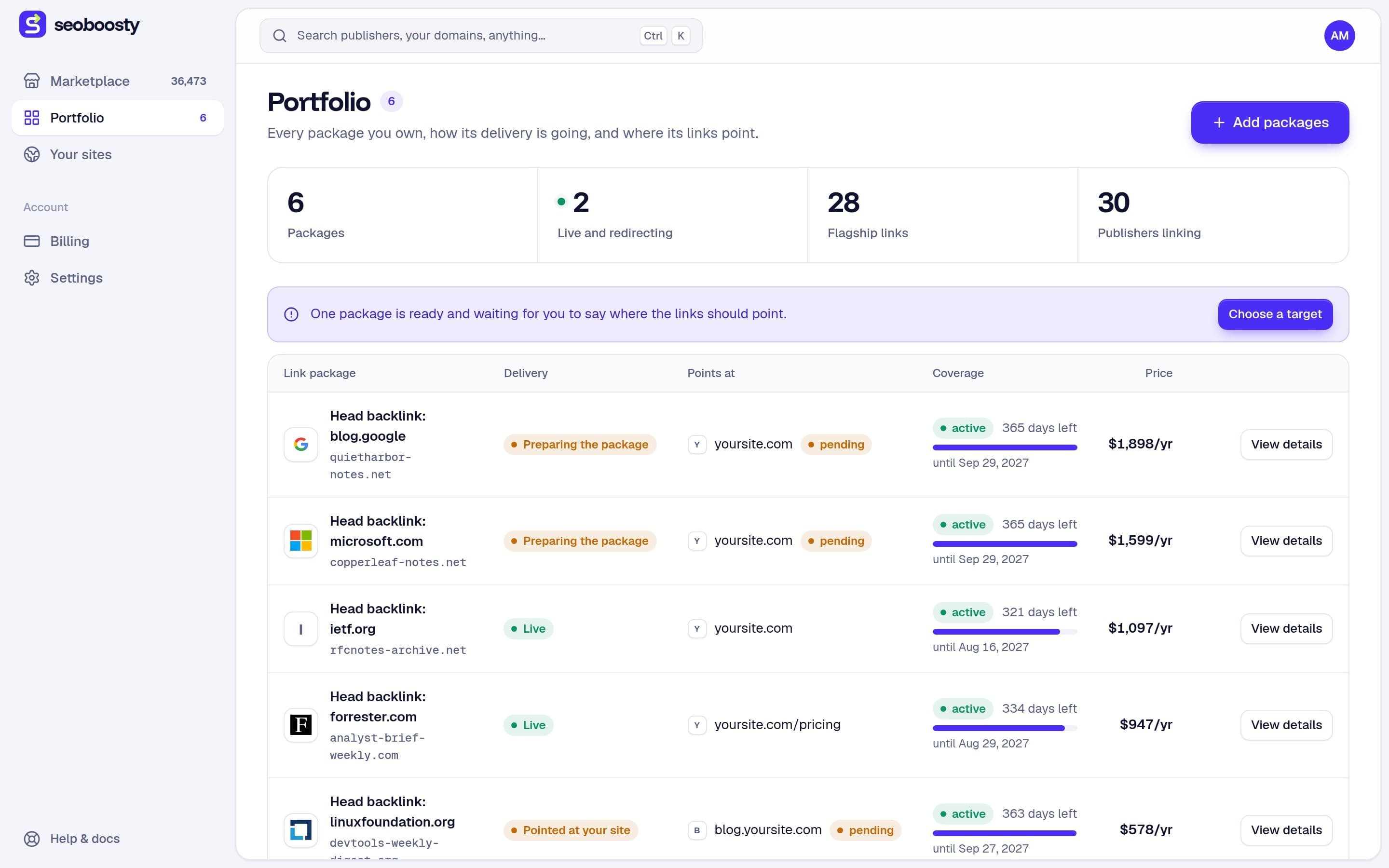The width and height of the screenshot is (1389, 868).
Task: Click the Billing card icon
Action: (x=31, y=241)
